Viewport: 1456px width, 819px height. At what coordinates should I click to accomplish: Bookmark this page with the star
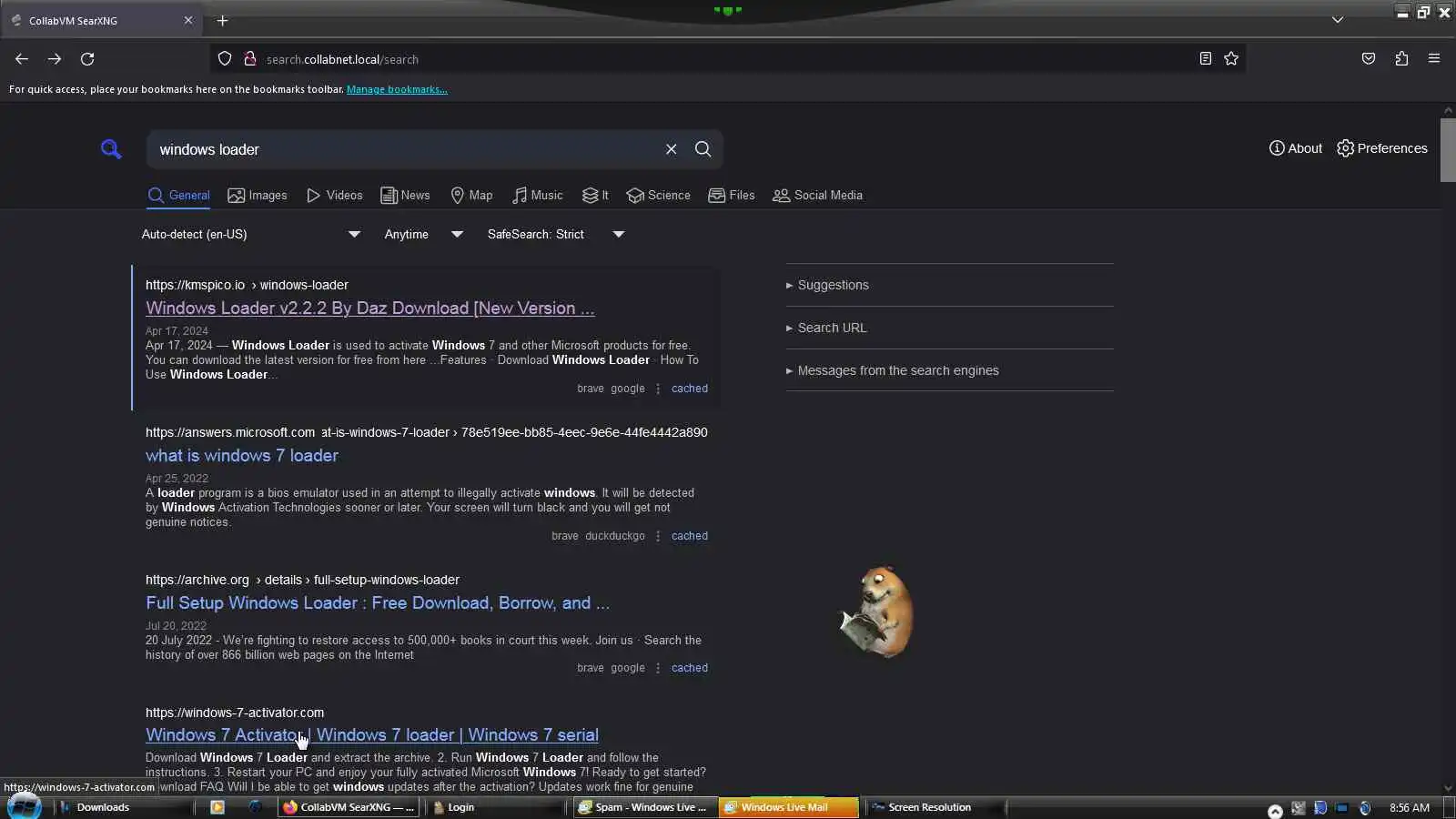click(1231, 59)
